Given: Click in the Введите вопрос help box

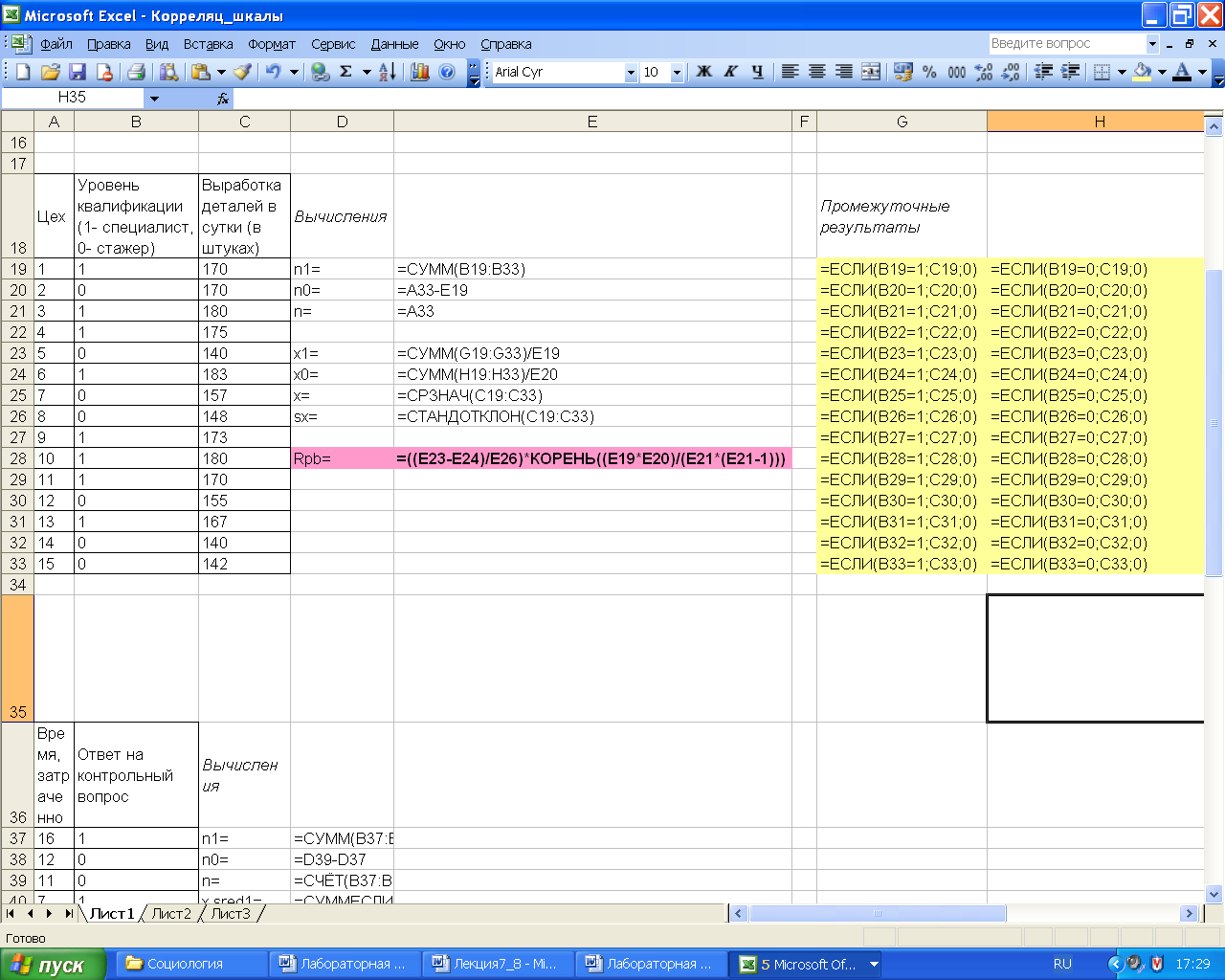Looking at the screenshot, I should pyautogui.click(x=1066, y=43).
